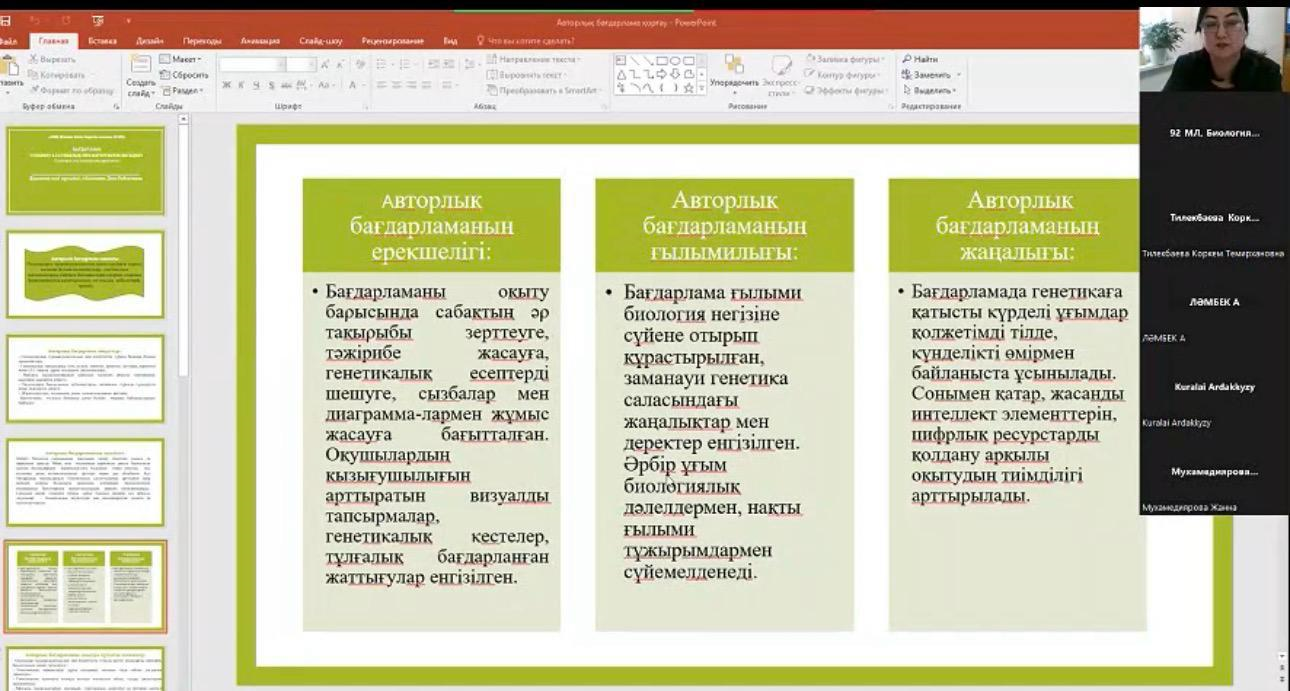This screenshot has height=691, width=1290.
Task: Switch to the Слайд-шоу ribbon tab
Action: pos(320,41)
